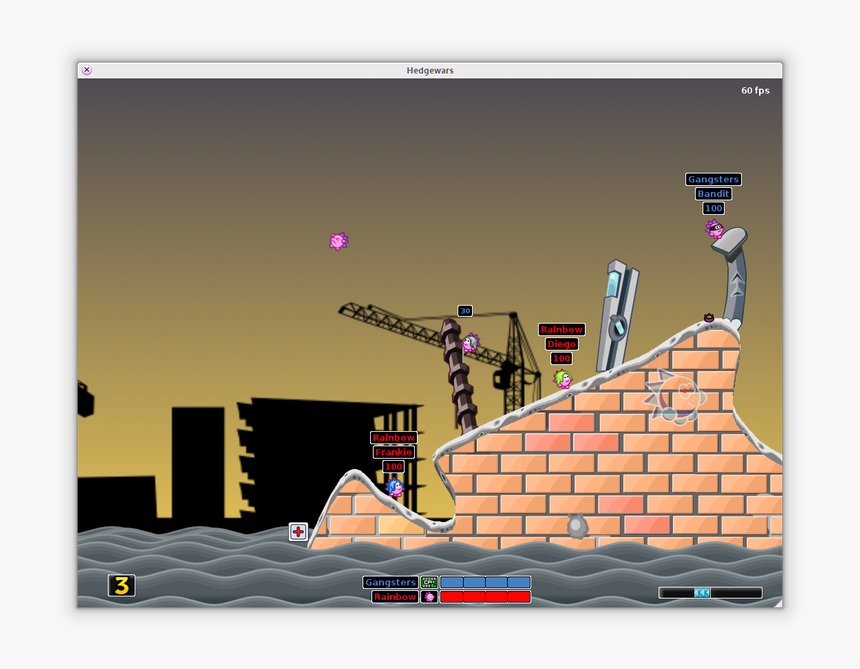
Task: Click the health crate with red cross
Action: pyautogui.click(x=298, y=532)
